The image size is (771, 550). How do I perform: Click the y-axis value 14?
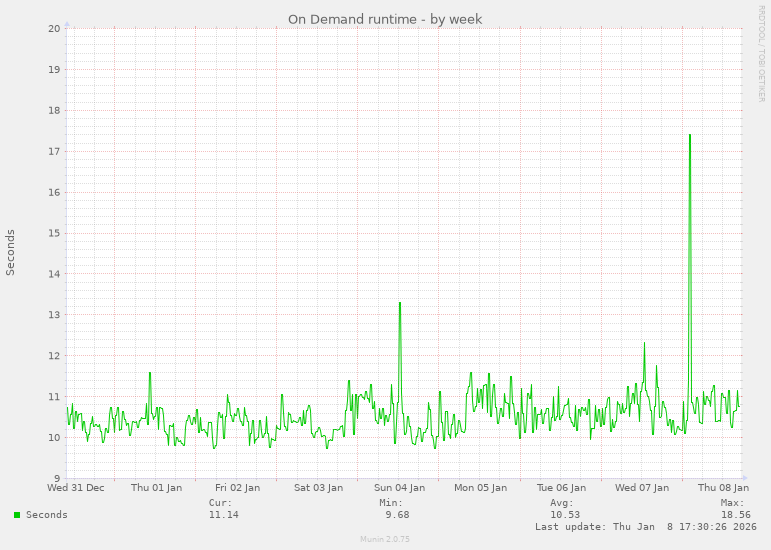(x=54, y=274)
